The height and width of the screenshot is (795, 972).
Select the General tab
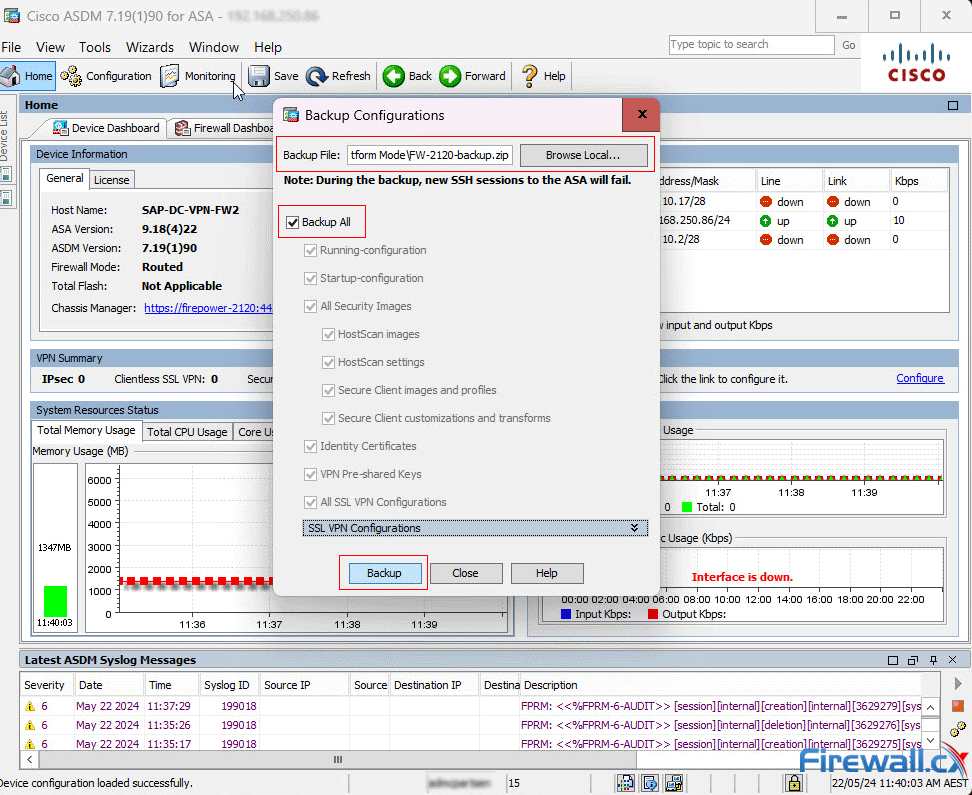(64, 178)
